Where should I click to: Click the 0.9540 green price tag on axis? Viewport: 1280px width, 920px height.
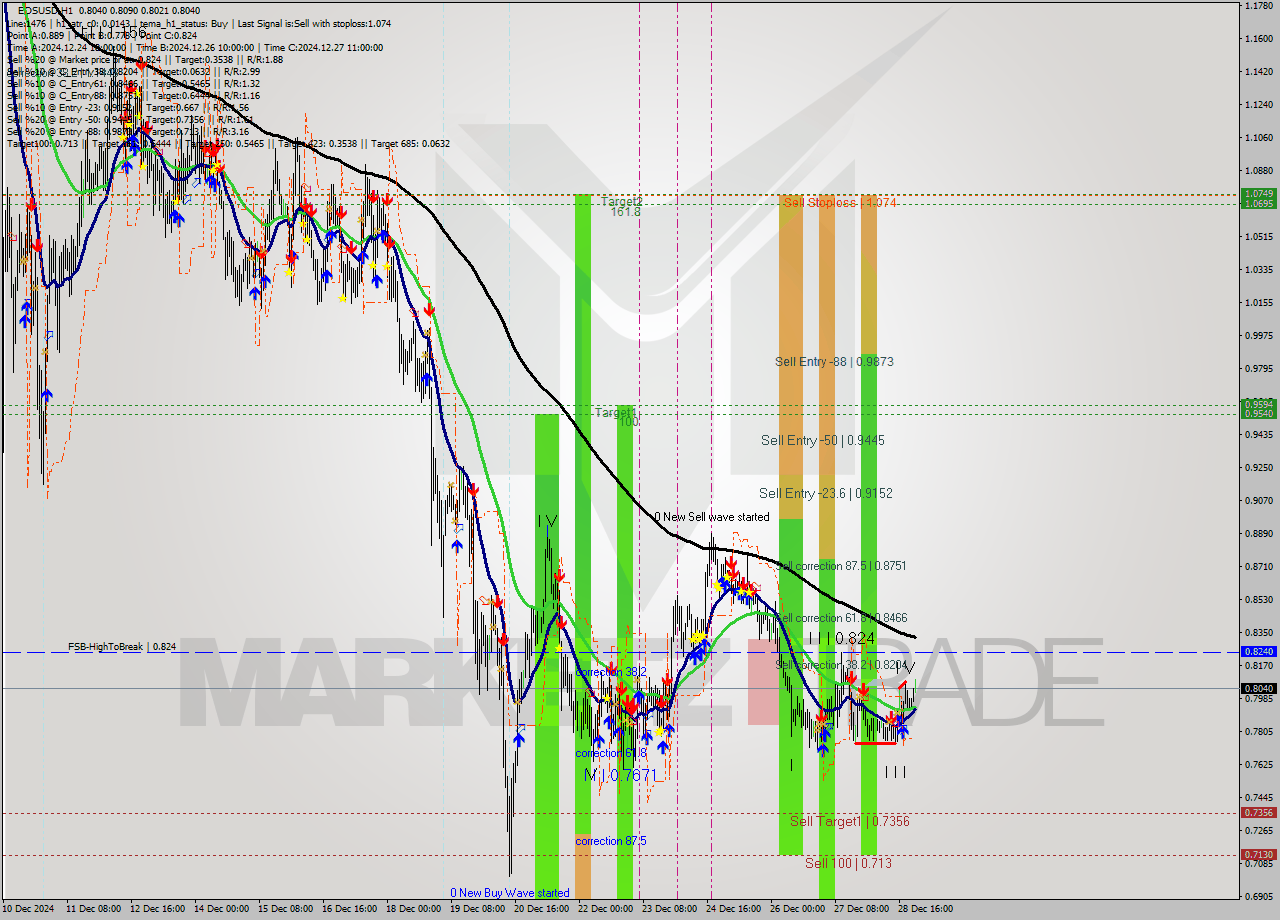[1257, 412]
